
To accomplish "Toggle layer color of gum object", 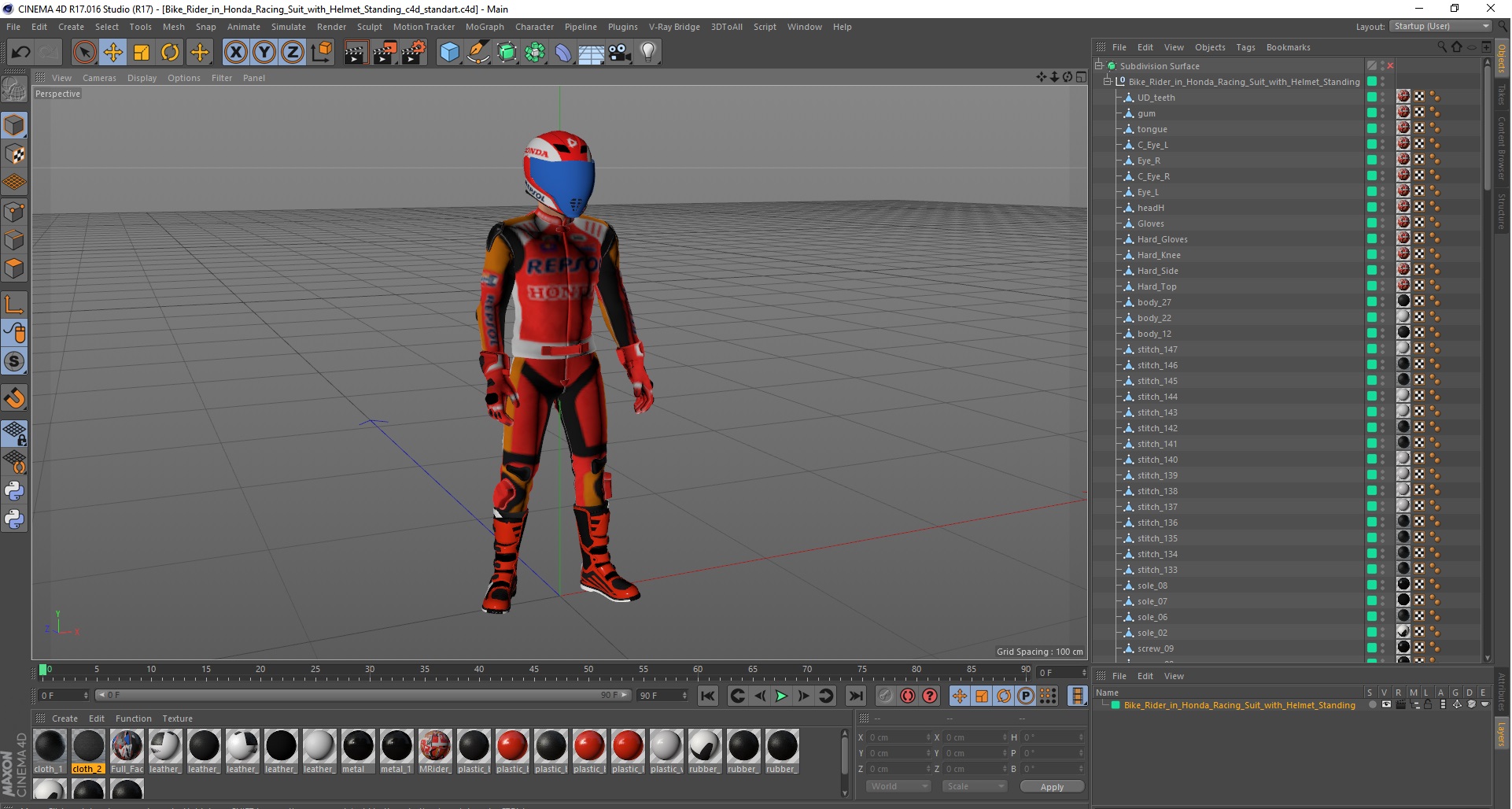I will click(x=1371, y=113).
